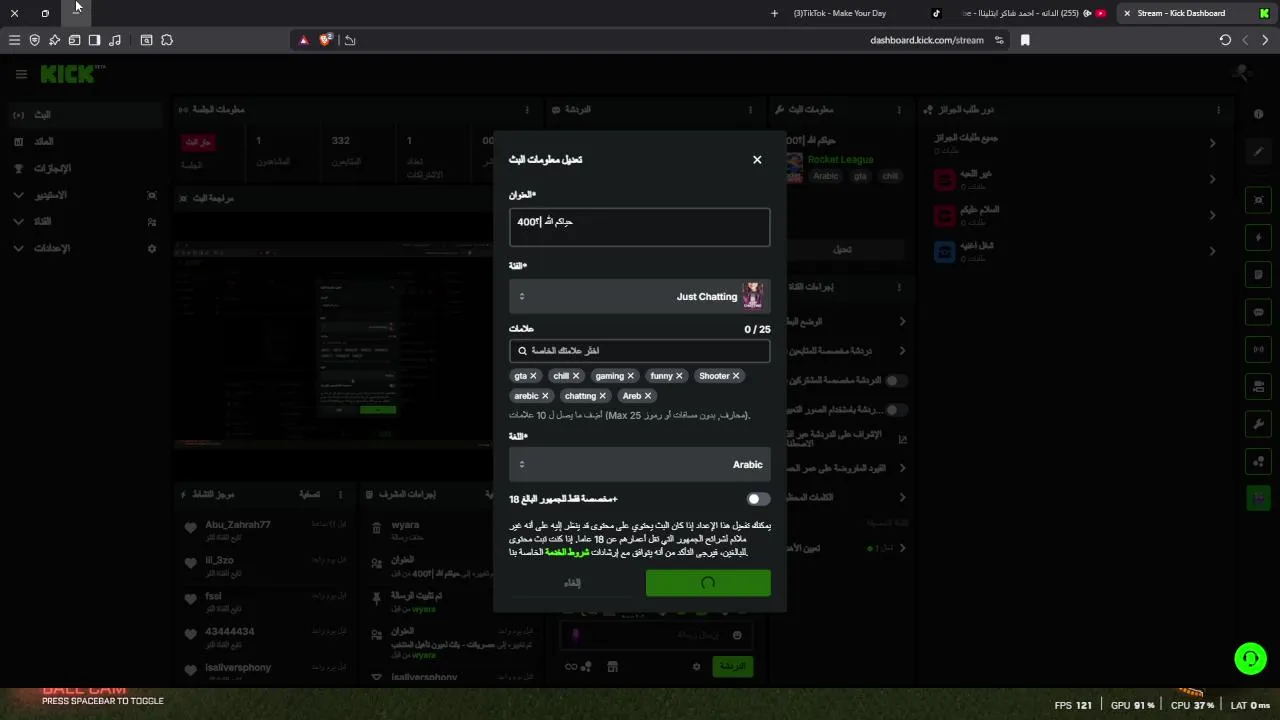Click the pin icon in browser toolbar
This screenshot has width=1280, height=720.
pos(54,40)
